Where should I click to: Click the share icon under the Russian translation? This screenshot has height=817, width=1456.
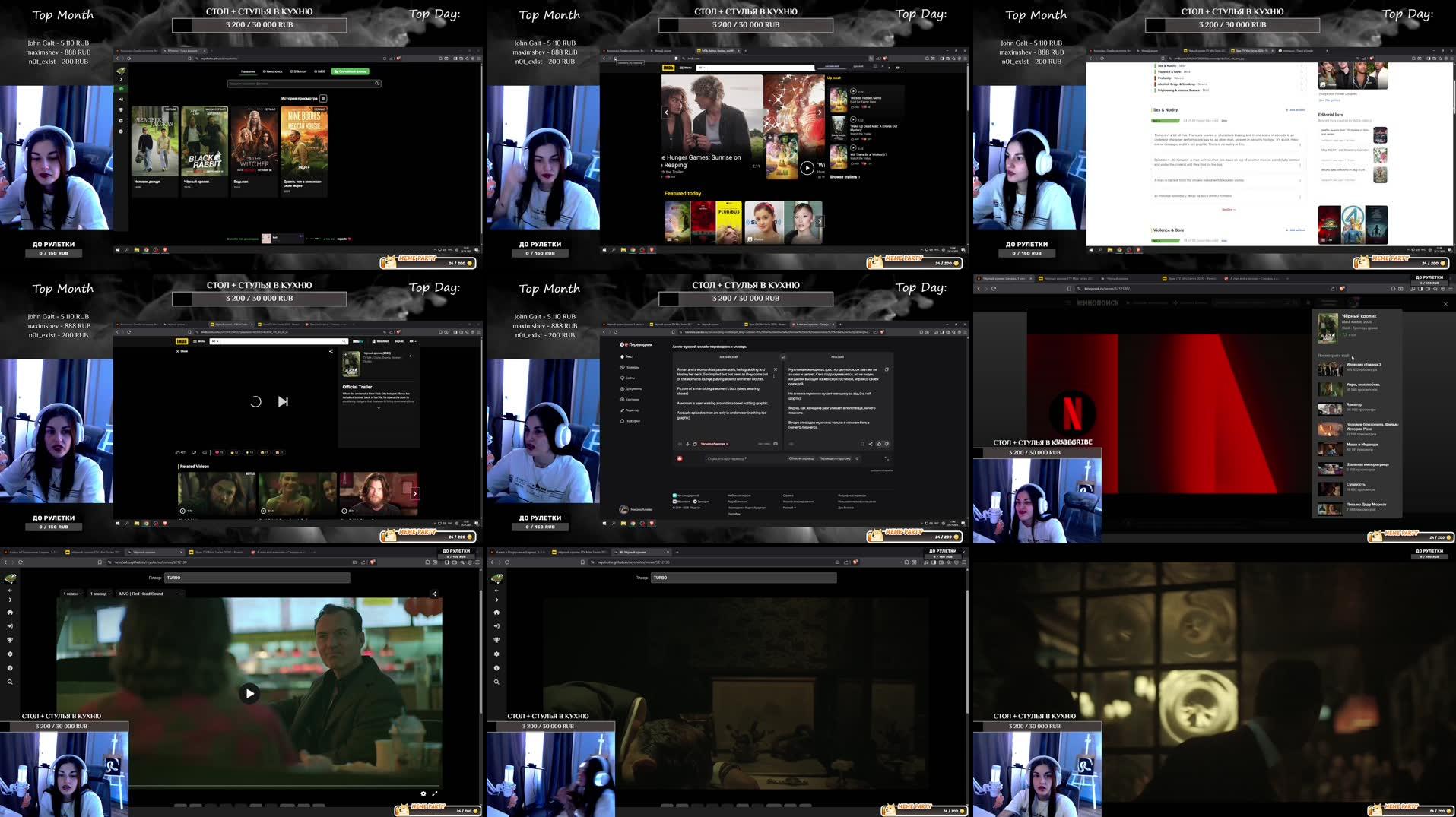[x=871, y=444]
